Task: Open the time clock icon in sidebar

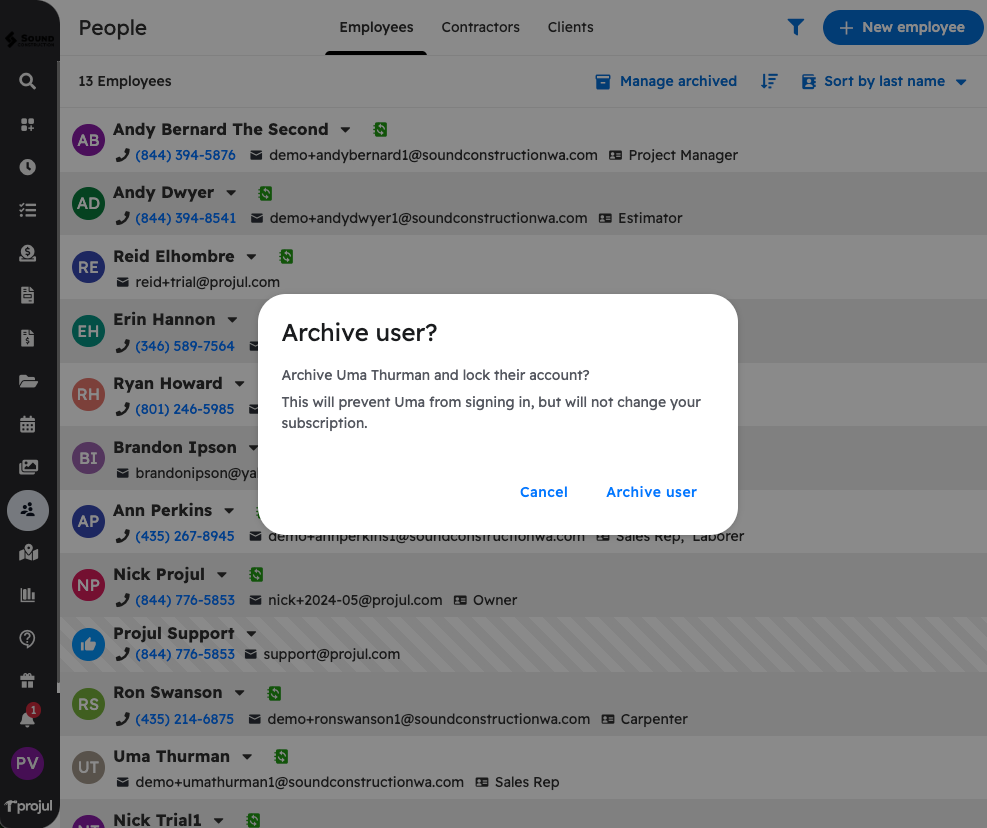Action: point(28,167)
